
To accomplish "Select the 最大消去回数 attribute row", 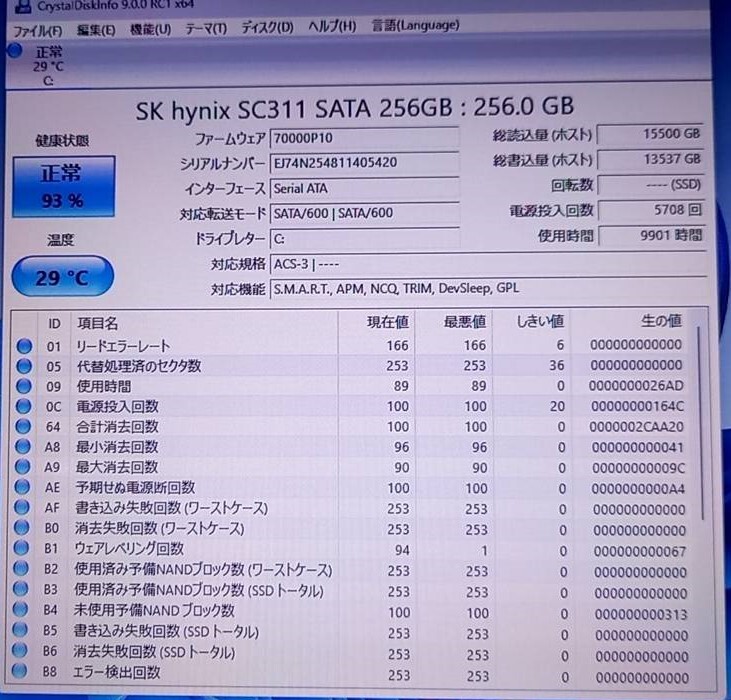I will tap(352, 467).
